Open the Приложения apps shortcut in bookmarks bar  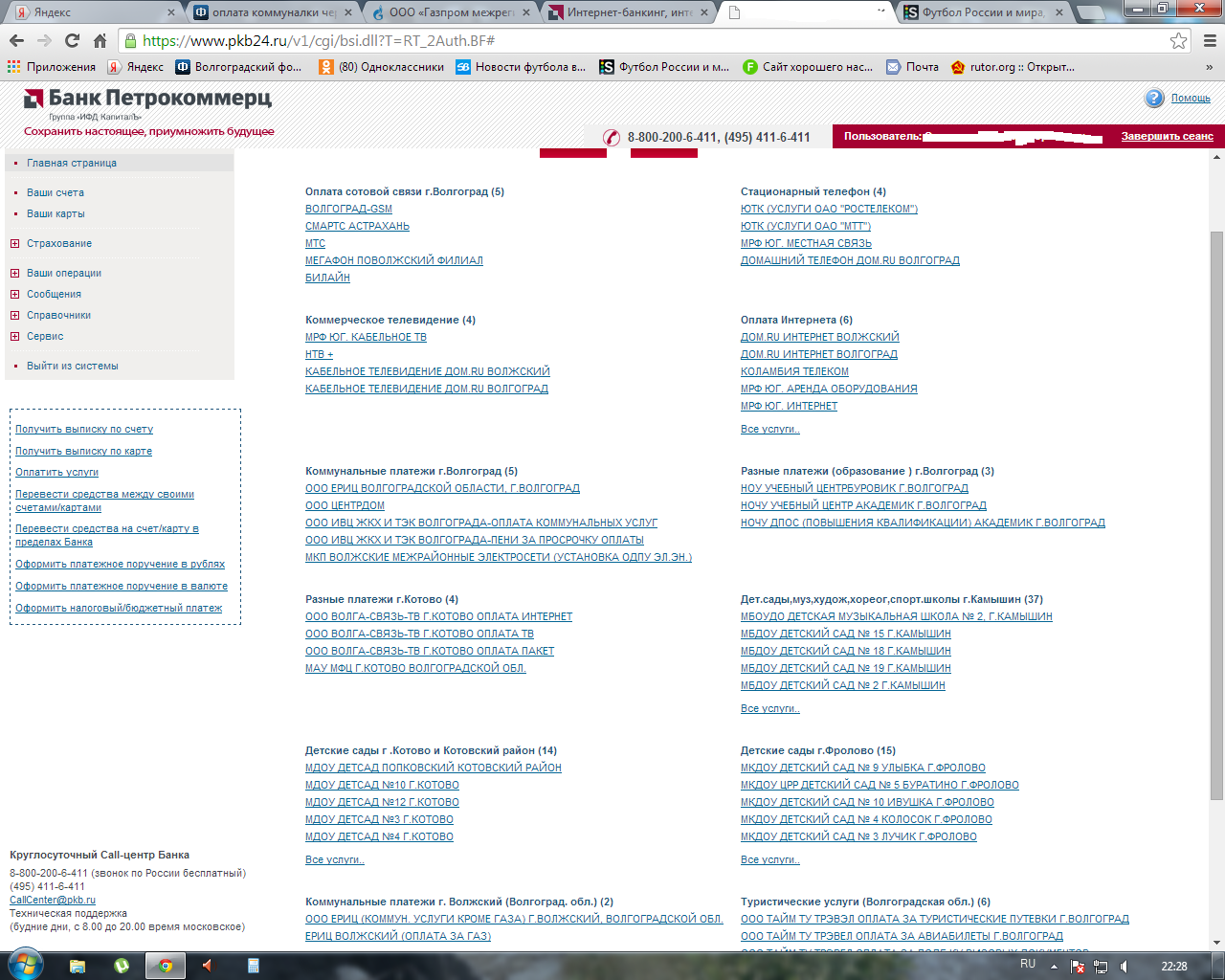(52, 67)
